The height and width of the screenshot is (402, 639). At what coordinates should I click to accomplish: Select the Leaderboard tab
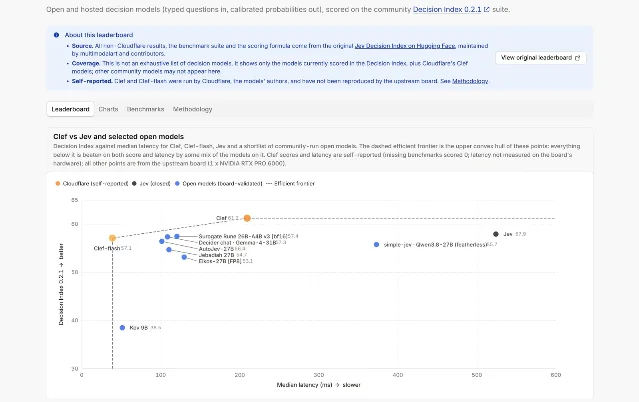pos(70,109)
